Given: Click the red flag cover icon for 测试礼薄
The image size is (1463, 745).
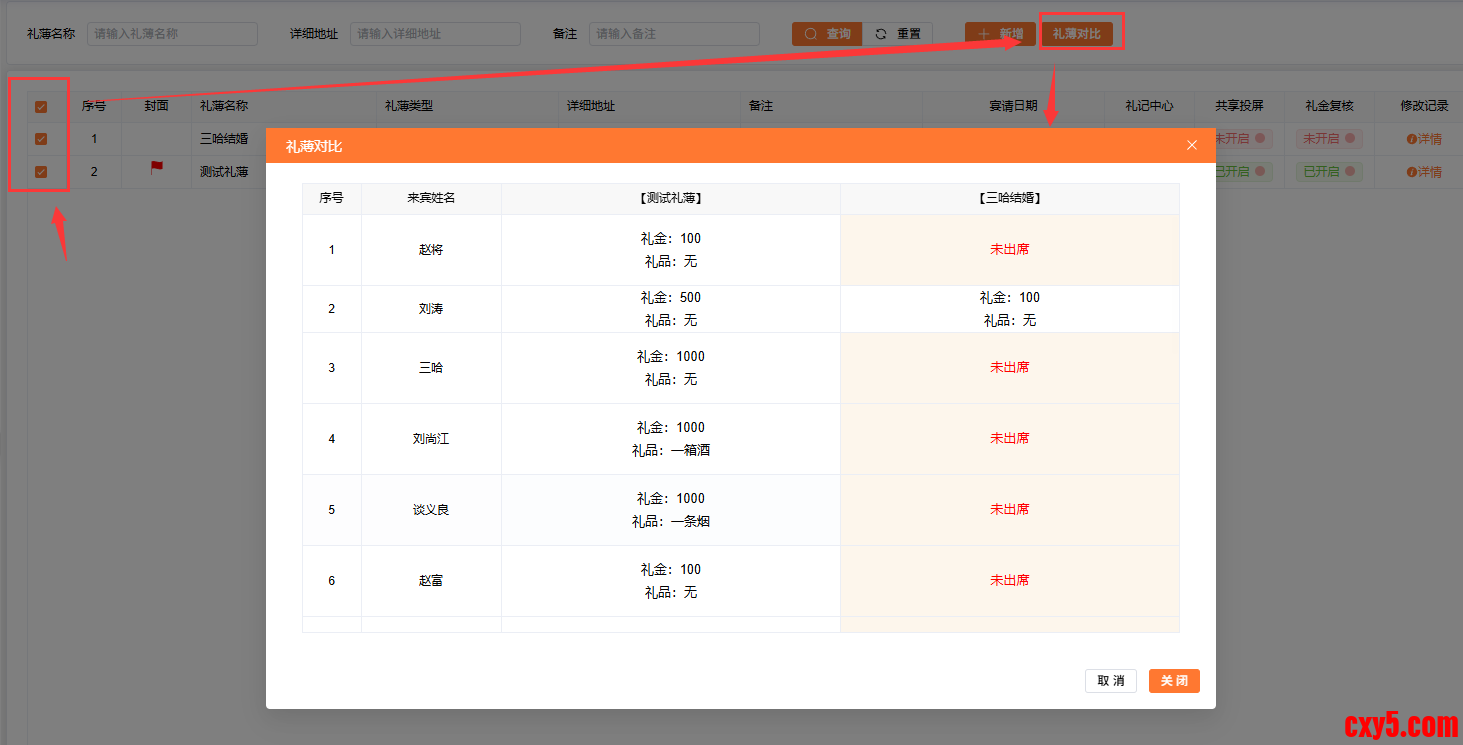Looking at the screenshot, I should [x=157, y=168].
